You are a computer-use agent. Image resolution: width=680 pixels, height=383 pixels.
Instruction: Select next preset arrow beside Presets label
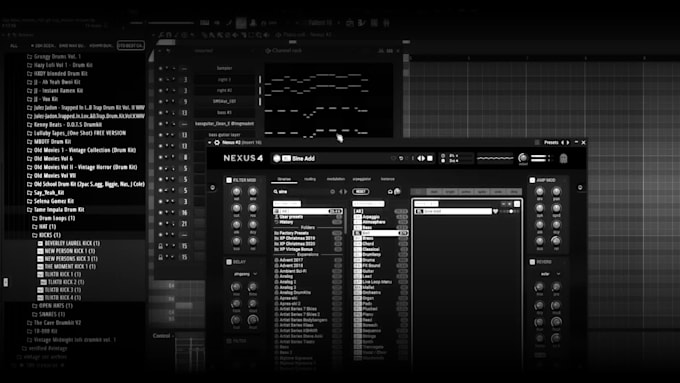pos(567,142)
